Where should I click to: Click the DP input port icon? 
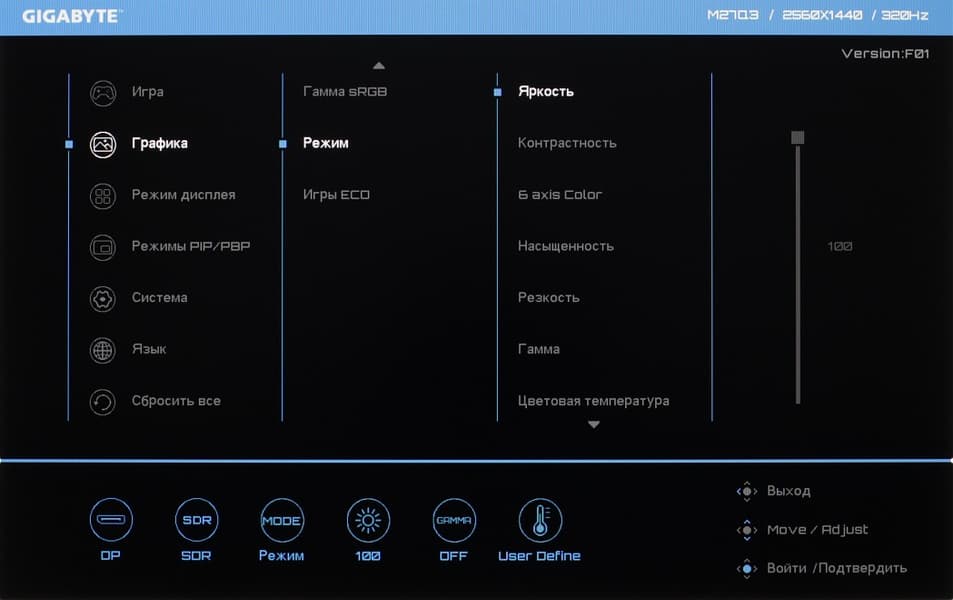pyautogui.click(x=111, y=520)
